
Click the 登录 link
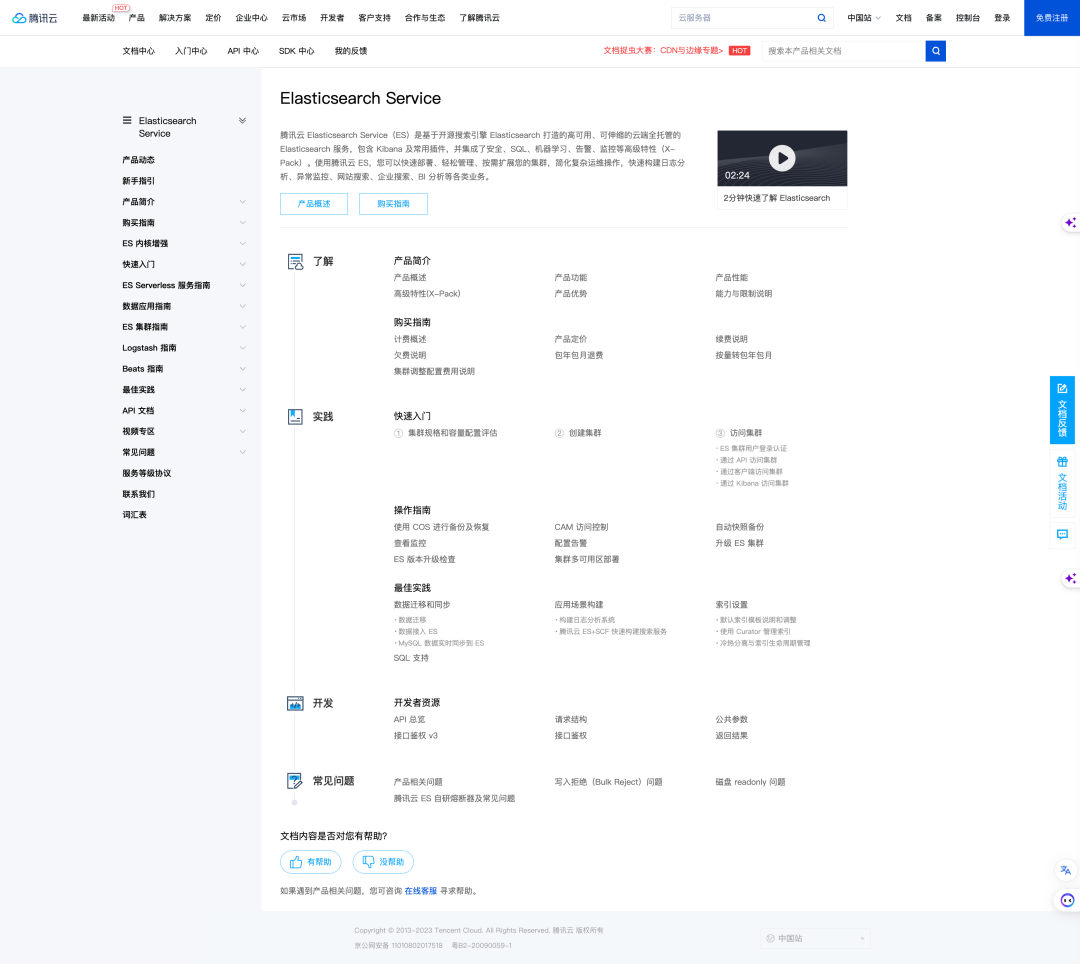point(1002,18)
